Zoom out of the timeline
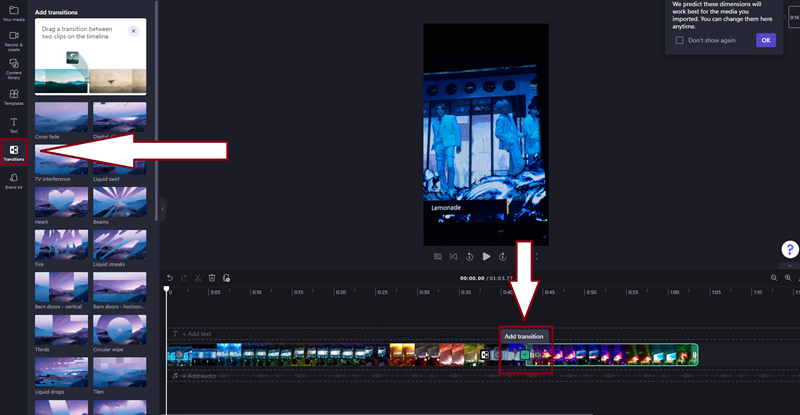The height and width of the screenshot is (415, 800). click(774, 278)
